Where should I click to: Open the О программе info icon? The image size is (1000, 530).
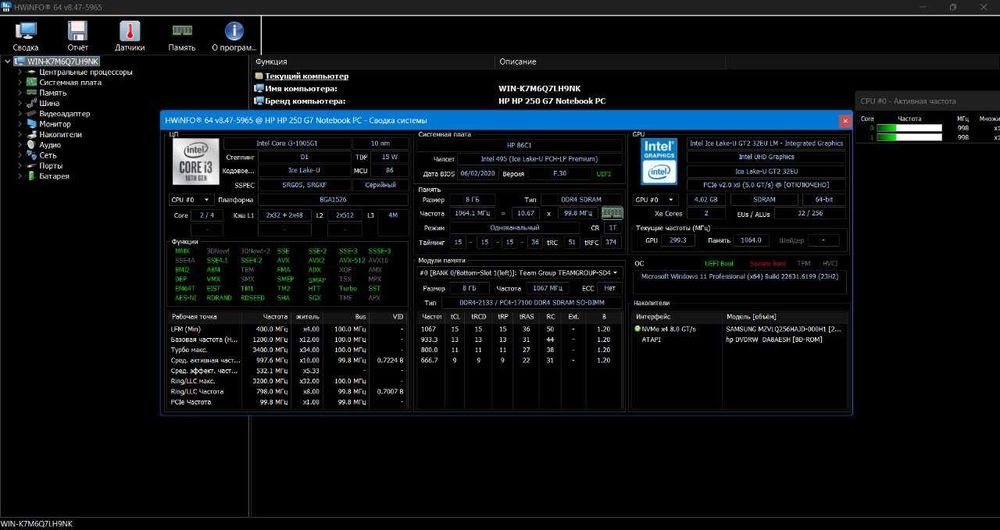coord(234,36)
